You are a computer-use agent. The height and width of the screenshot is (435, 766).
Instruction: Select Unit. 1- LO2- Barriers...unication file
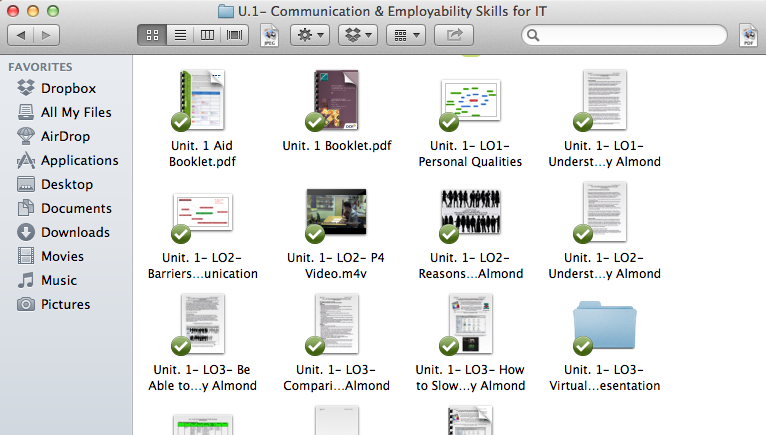[202, 212]
